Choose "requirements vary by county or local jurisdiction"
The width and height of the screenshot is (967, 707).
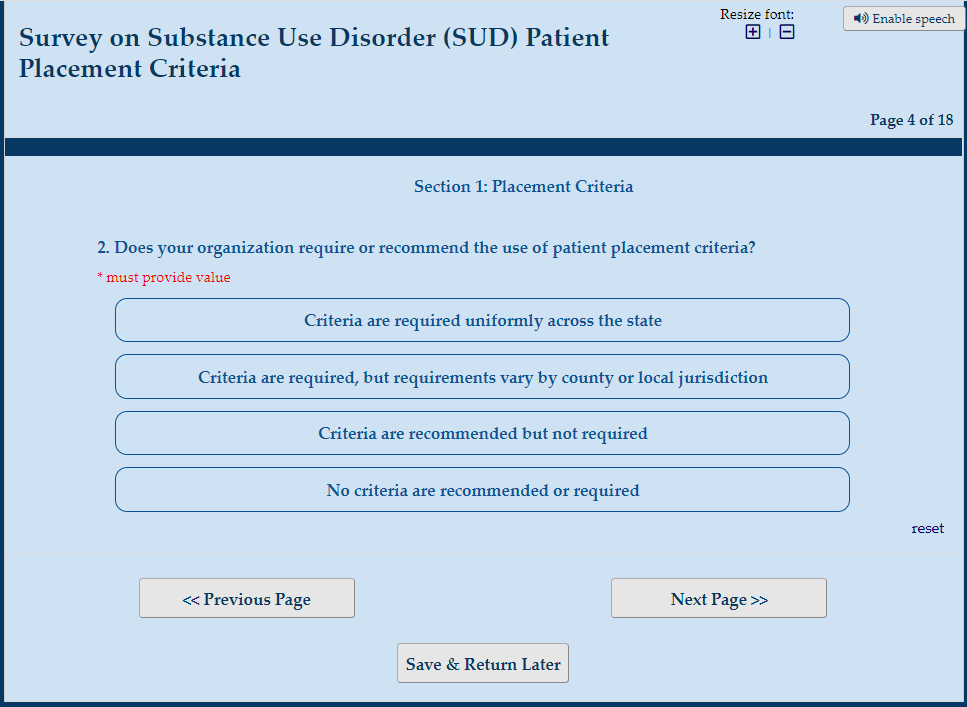point(482,377)
